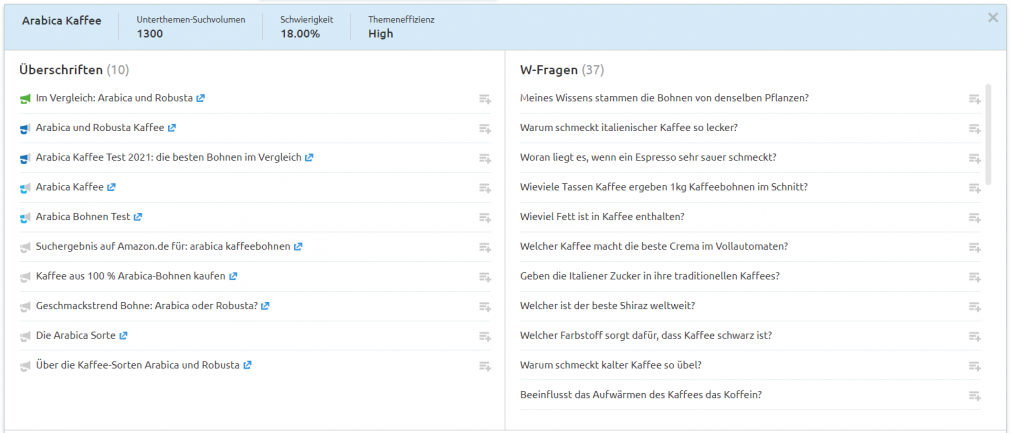Click the 'Arabica Kaffee' topic title
The image size is (1010, 433).
pyautogui.click(x=62, y=21)
